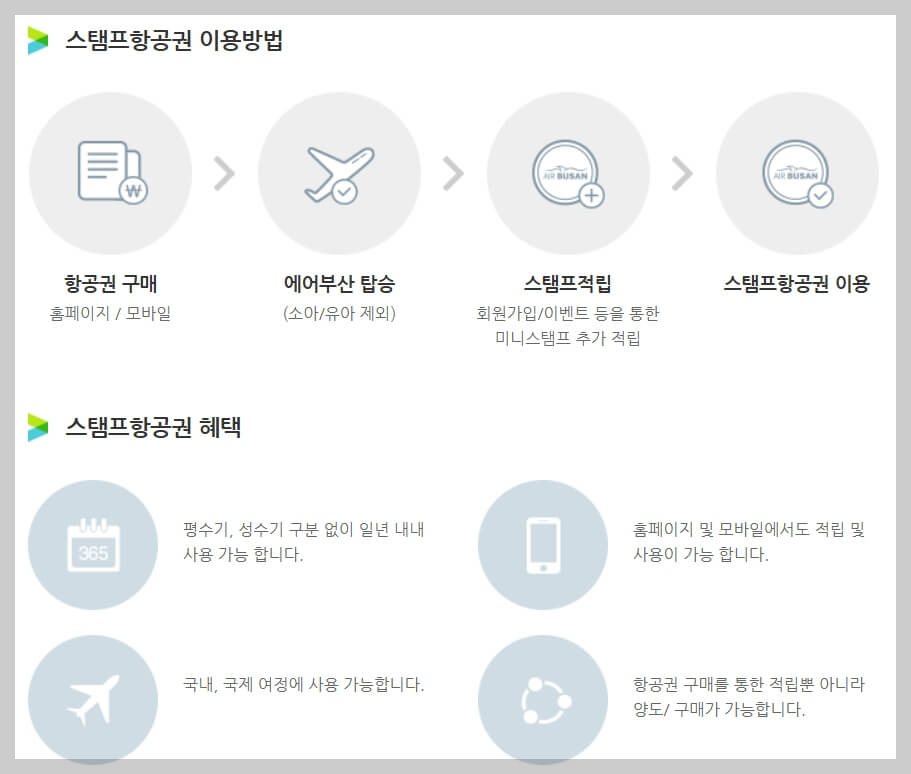This screenshot has width=911, height=774.
Task: Open the 스탬프항공권 이용방법 section heading
Action: [x=175, y=40]
